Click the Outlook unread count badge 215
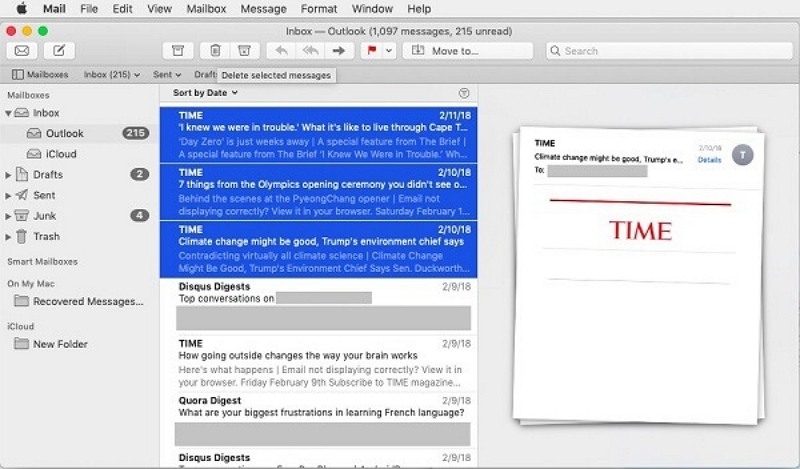Screen dimensions: 800x469 pyautogui.click(x=135, y=133)
